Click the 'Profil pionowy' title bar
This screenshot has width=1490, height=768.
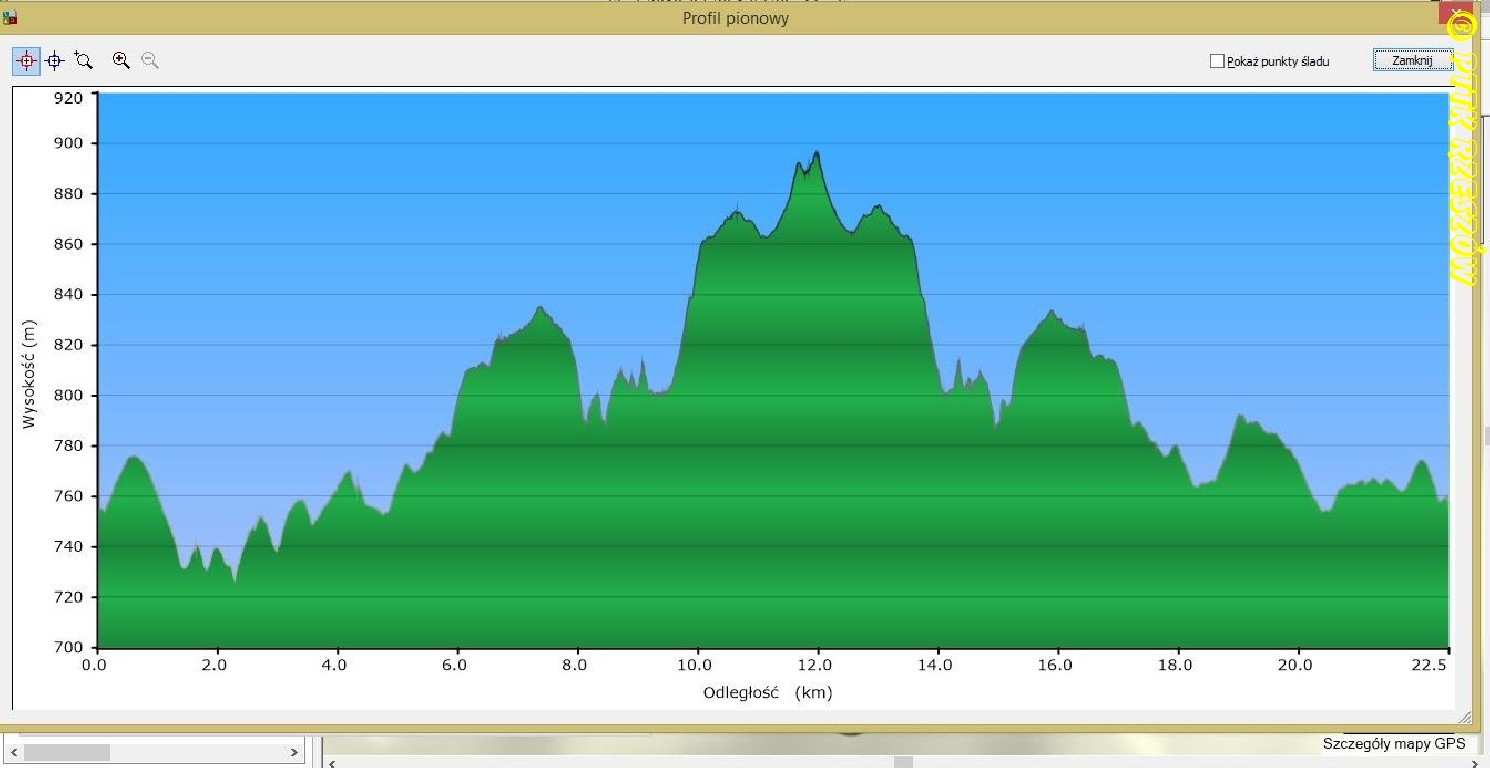point(735,18)
